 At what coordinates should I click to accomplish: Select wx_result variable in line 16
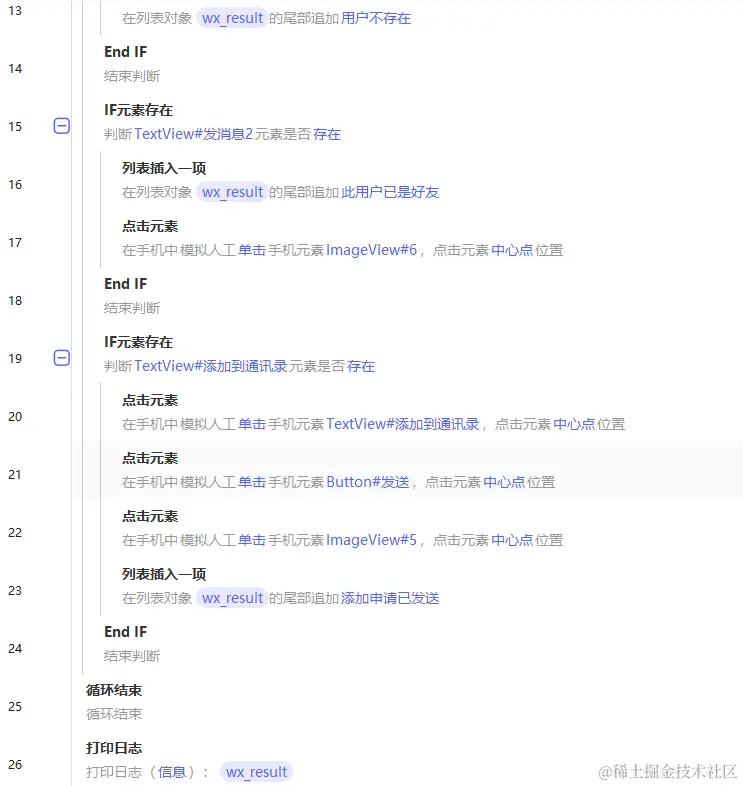[232, 192]
